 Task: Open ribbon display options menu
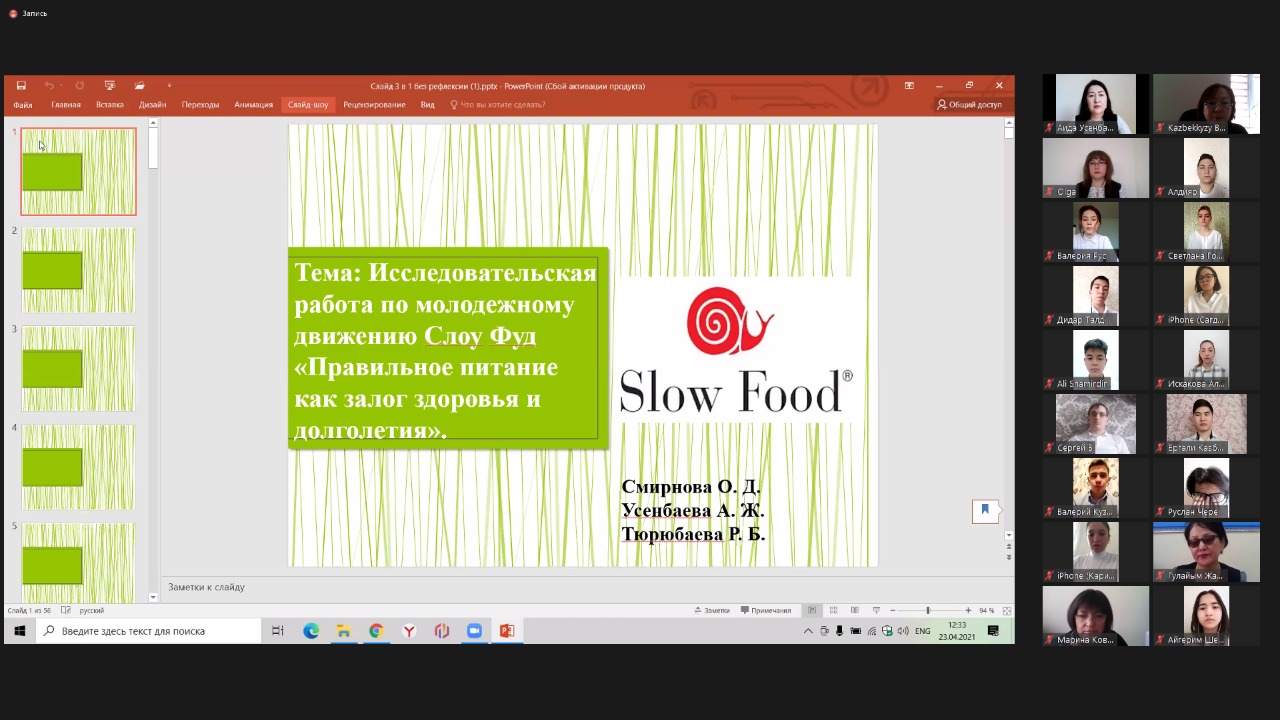(x=909, y=86)
